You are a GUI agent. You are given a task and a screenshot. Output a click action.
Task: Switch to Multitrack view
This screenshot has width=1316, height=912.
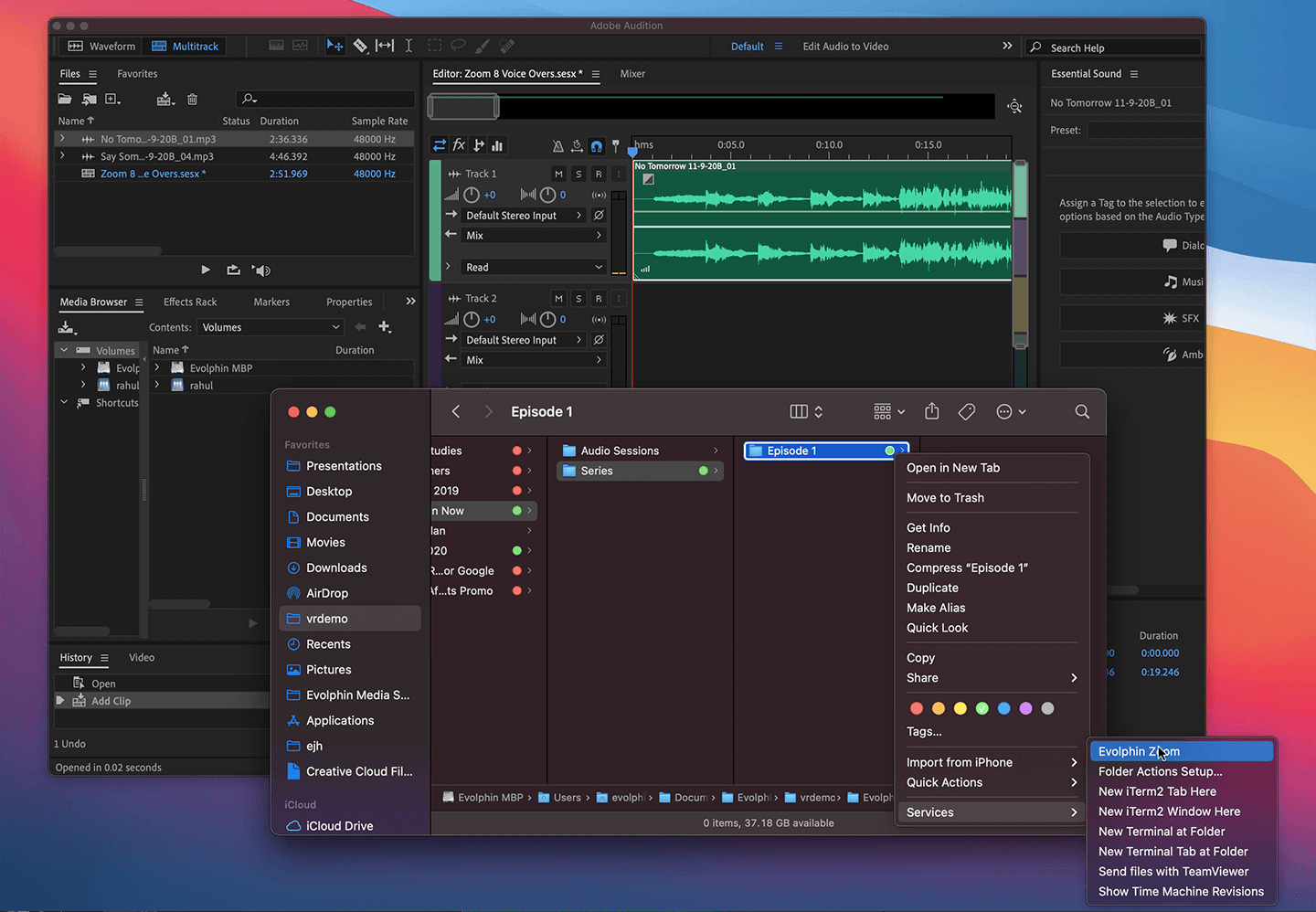click(x=185, y=47)
